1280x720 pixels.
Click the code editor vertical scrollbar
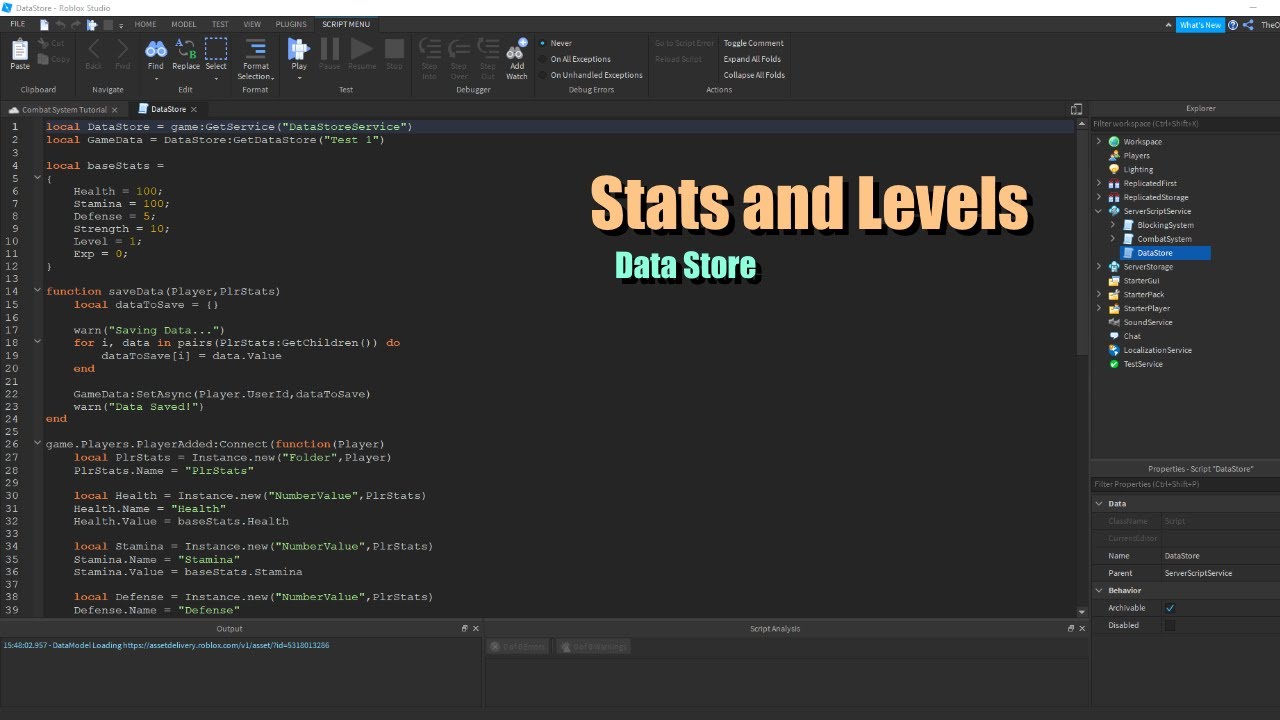(x=1081, y=240)
